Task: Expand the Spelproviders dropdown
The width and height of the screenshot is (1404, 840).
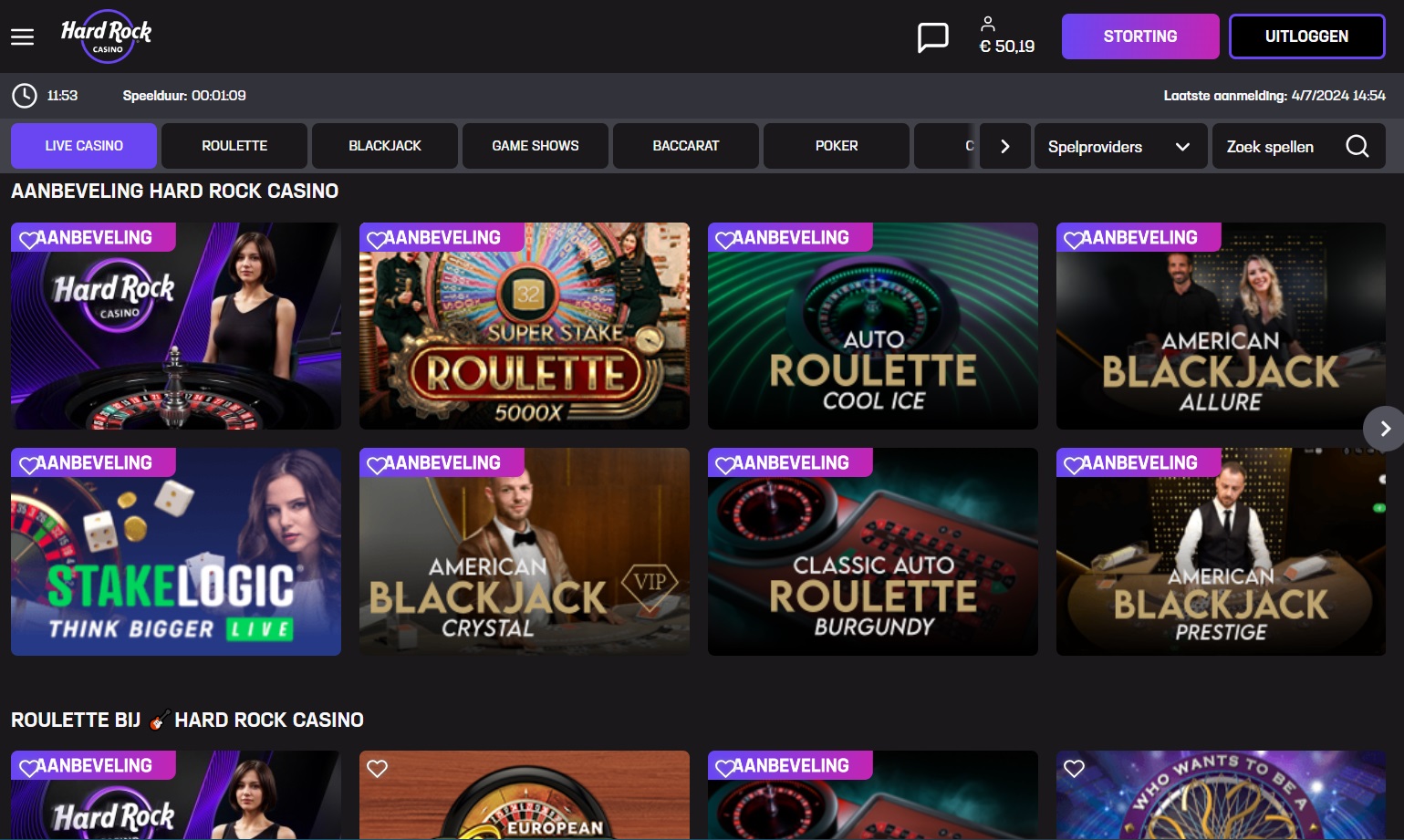Action: (x=1120, y=146)
